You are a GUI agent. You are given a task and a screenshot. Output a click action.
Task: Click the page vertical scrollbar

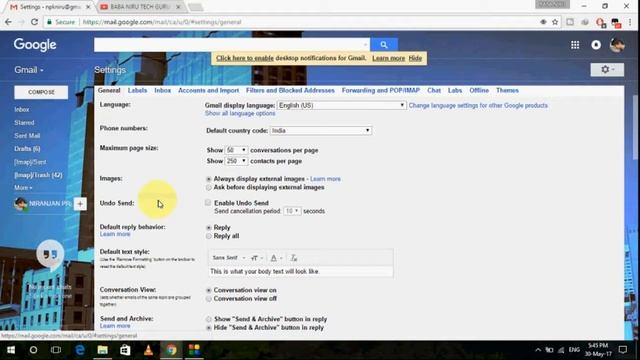pyautogui.click(x=636, y=127)
